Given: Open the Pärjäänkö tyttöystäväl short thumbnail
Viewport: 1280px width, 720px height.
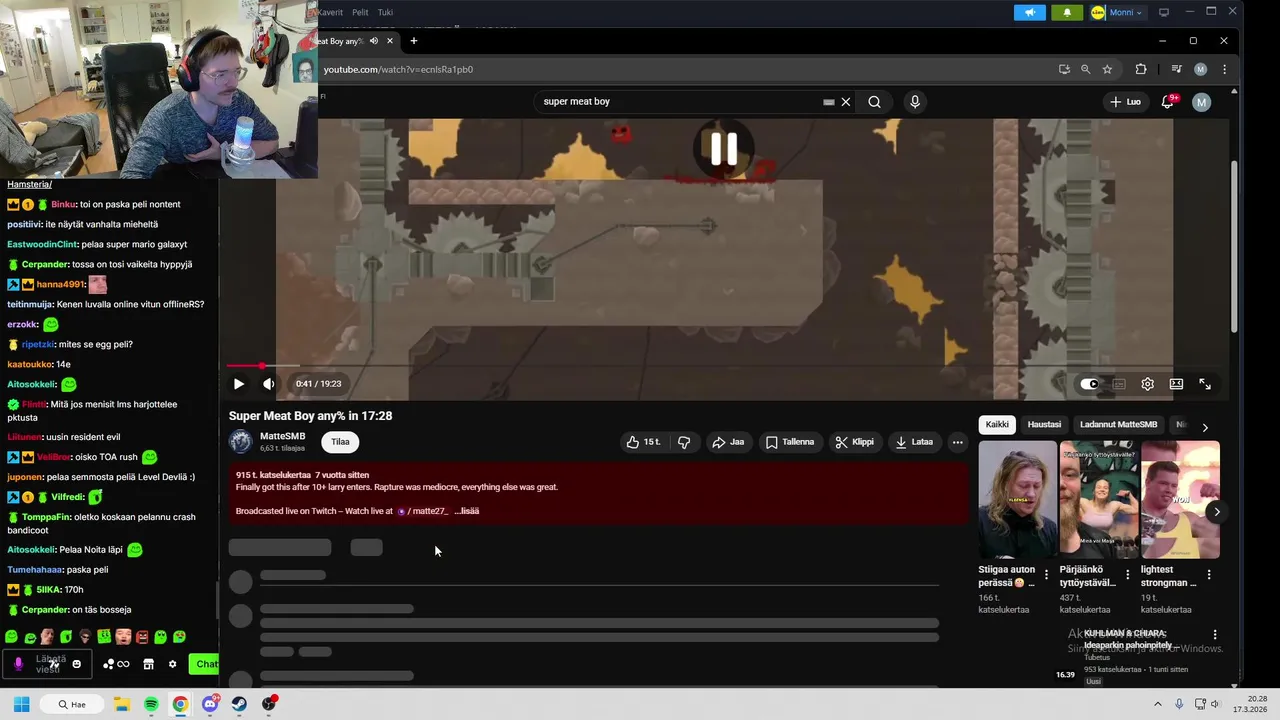Looking at the screenshot, I should (1098, 500).
